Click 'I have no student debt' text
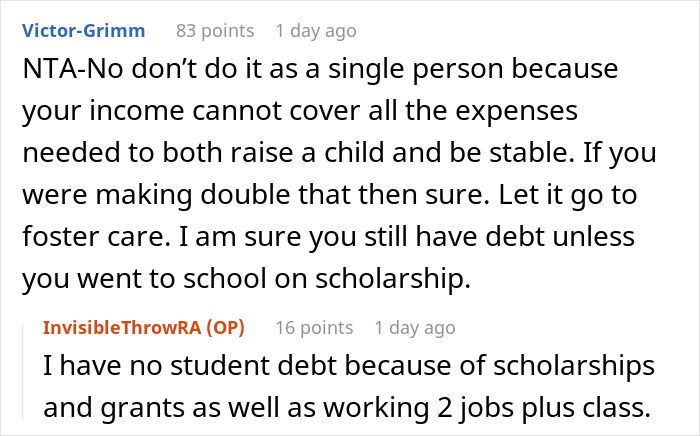This screenshot has height=436, width=700. click(189, 365)
